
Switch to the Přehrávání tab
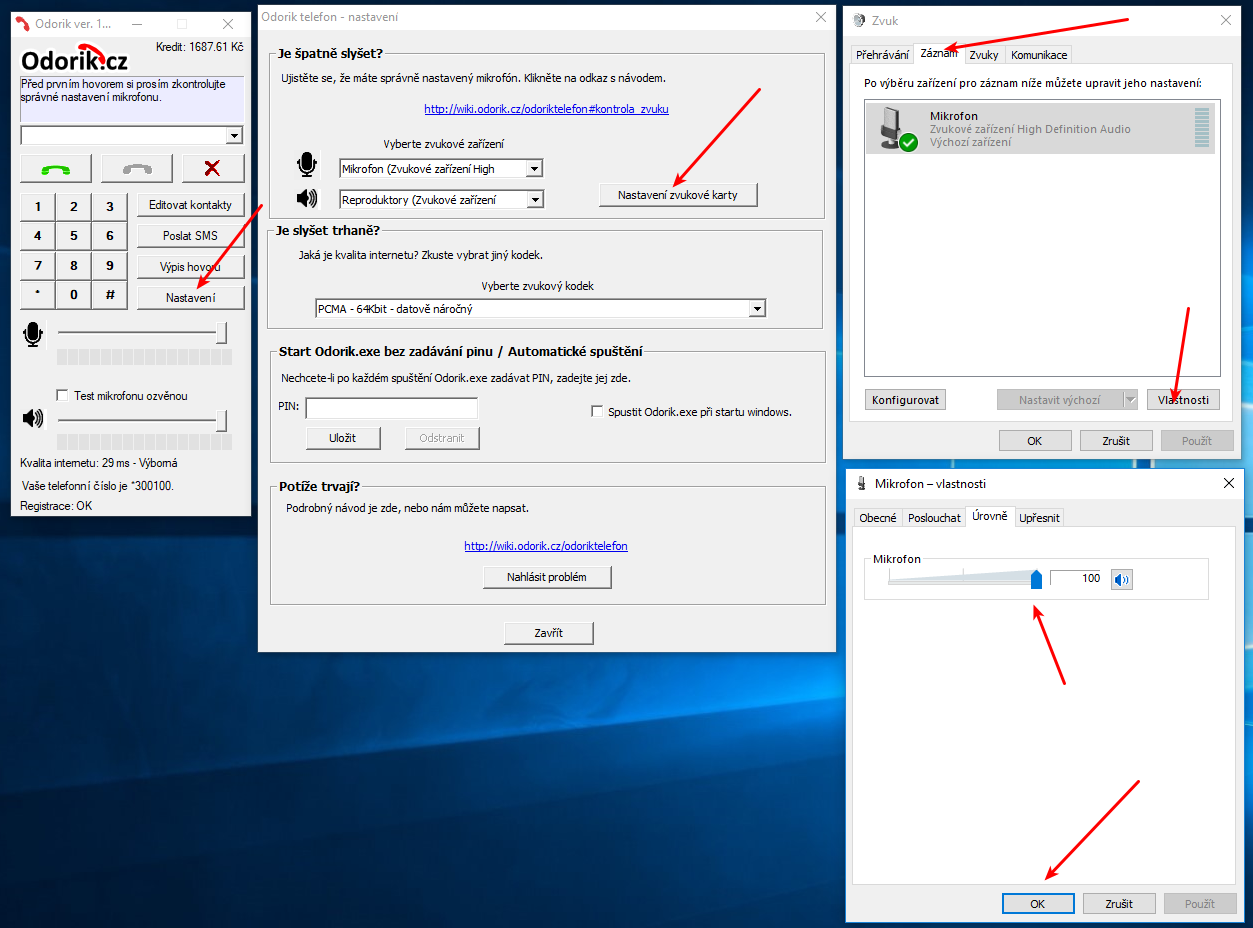pos(882,55)
